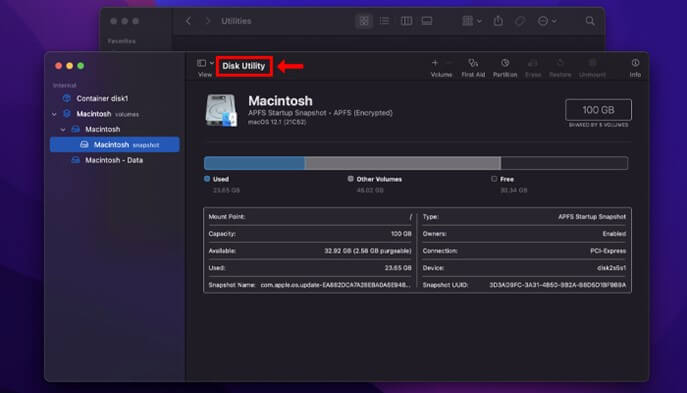Click the Restore toolbar icon
Viewport: 687px width, 393px height.
click(x=560, y=63)
